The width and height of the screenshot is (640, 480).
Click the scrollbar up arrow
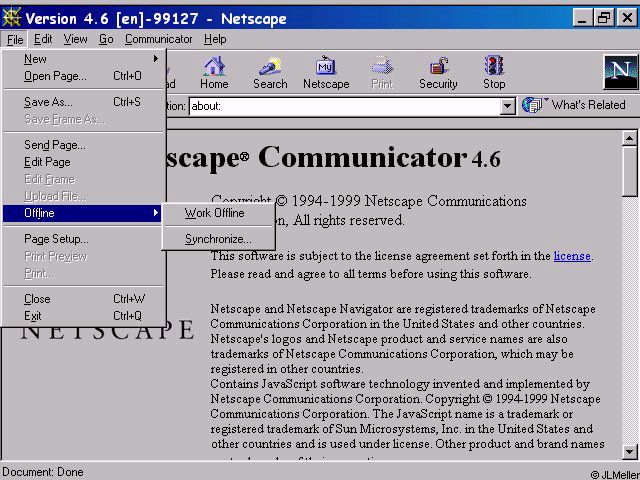629,139
